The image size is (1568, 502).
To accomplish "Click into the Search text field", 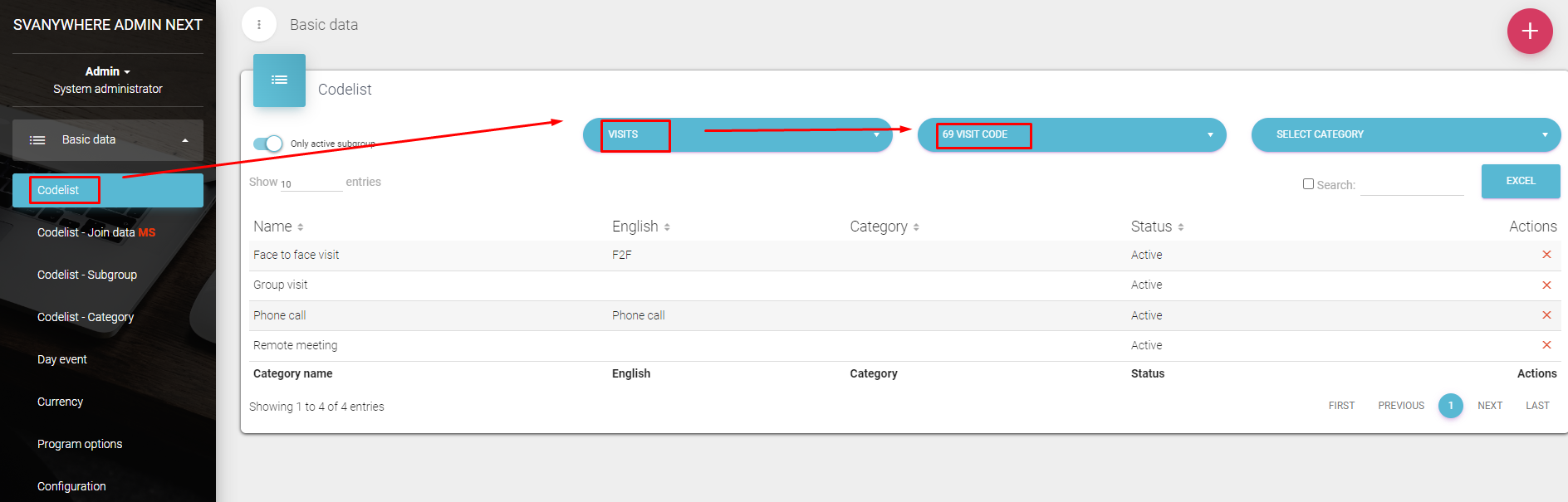I will (1412, 185).
